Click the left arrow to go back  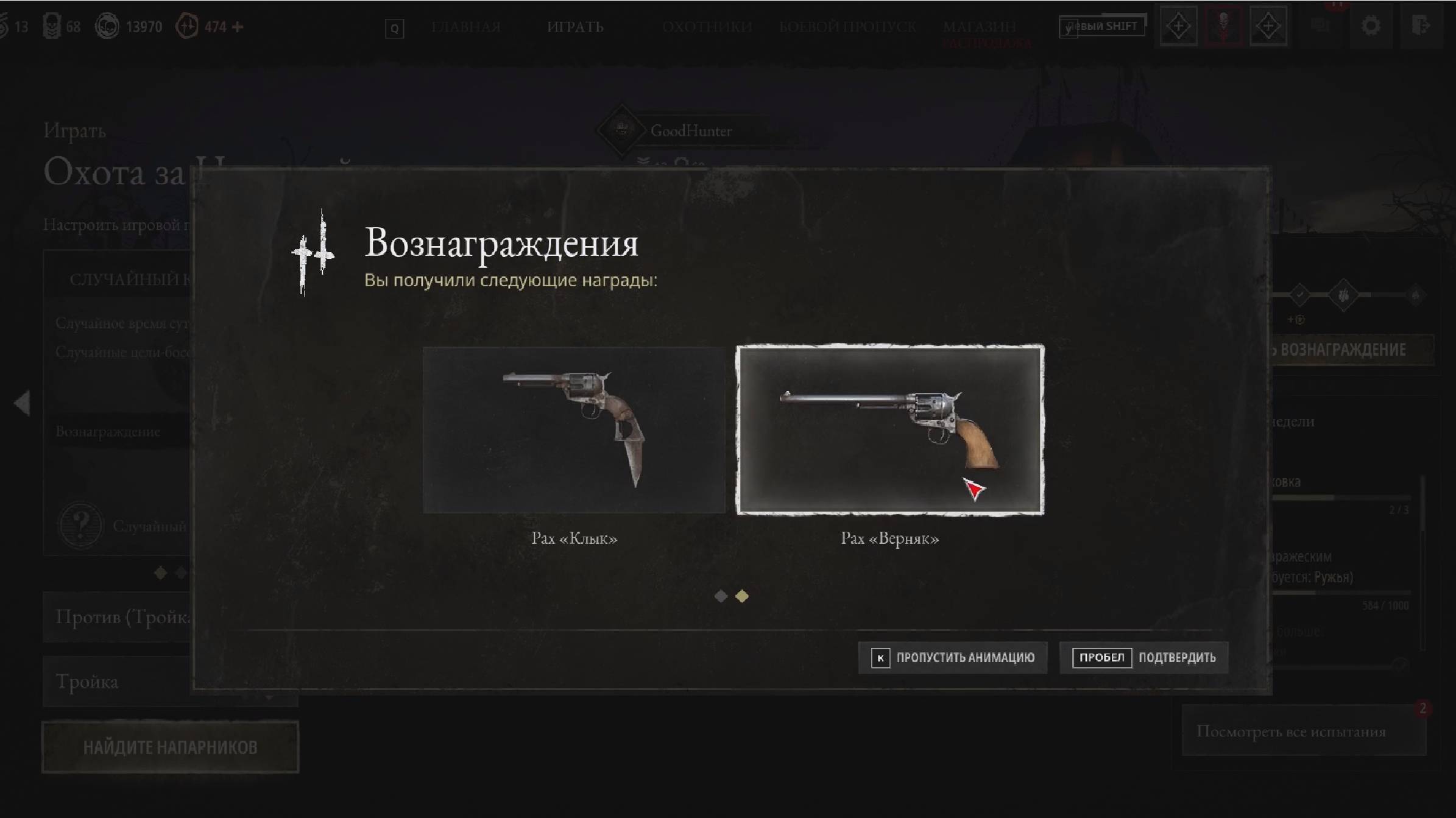[22, 403]
